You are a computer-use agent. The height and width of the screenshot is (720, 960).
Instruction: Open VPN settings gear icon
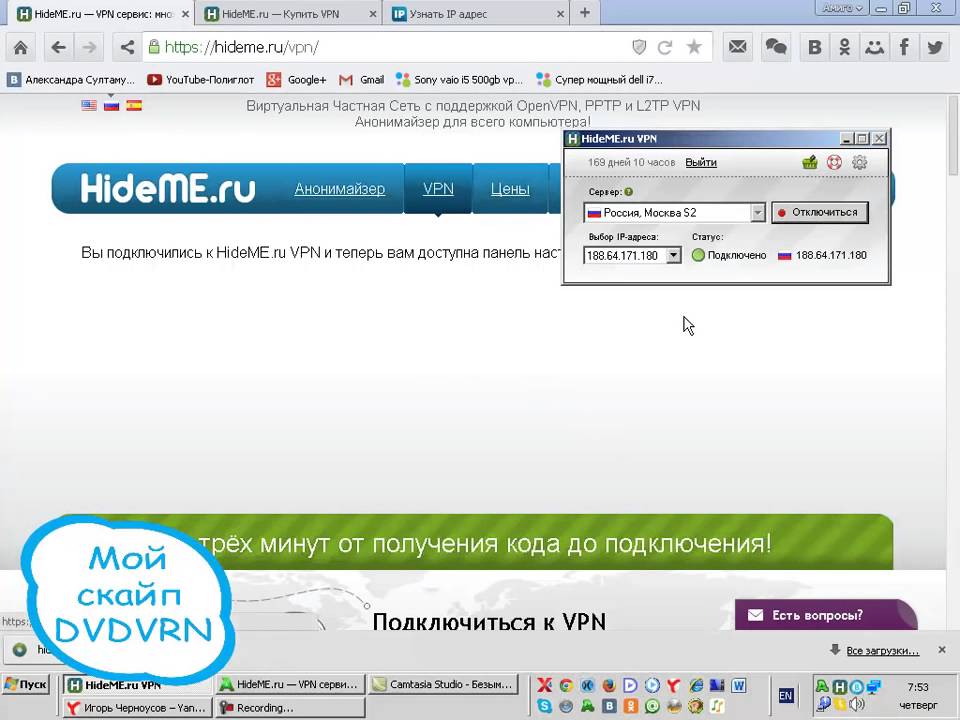click(860, 162)
